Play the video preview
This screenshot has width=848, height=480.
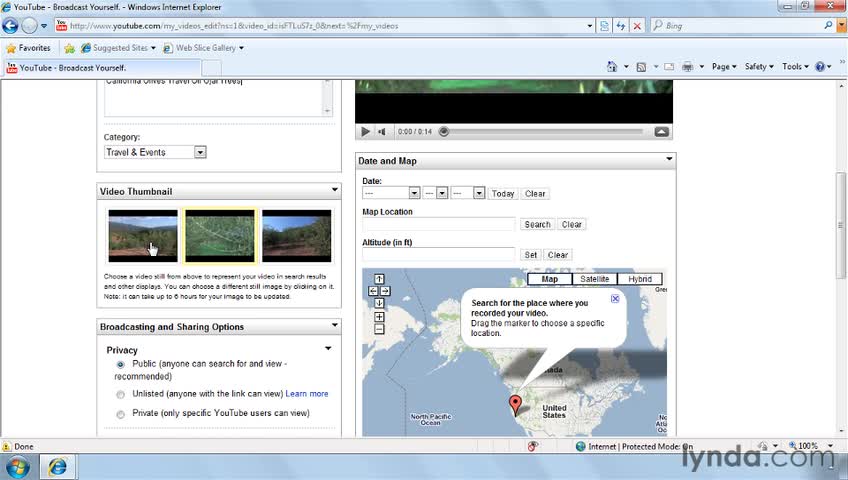pos(366,131)
